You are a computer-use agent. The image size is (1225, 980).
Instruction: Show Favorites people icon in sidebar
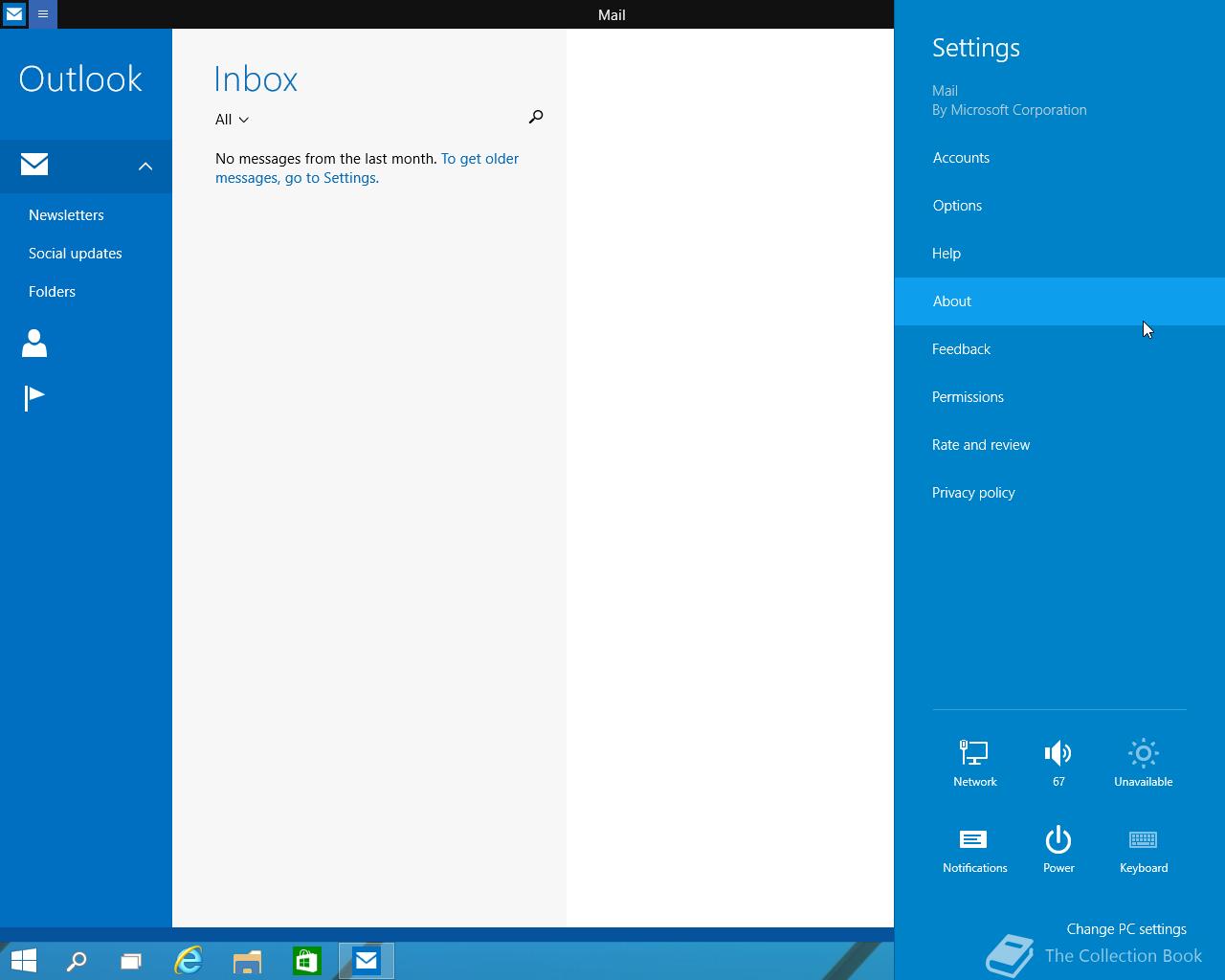34,344
